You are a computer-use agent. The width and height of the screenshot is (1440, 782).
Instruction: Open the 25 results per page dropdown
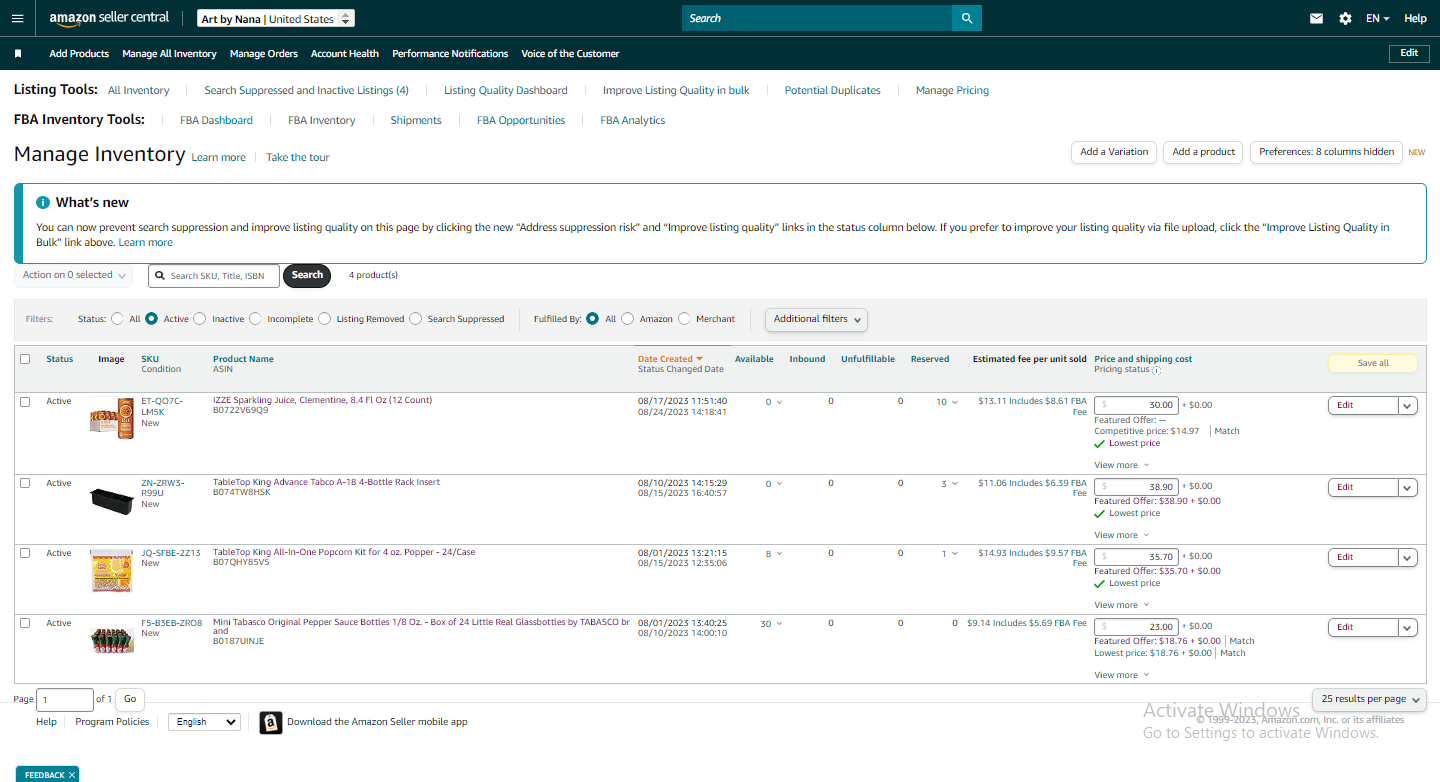click(1369, 699)
